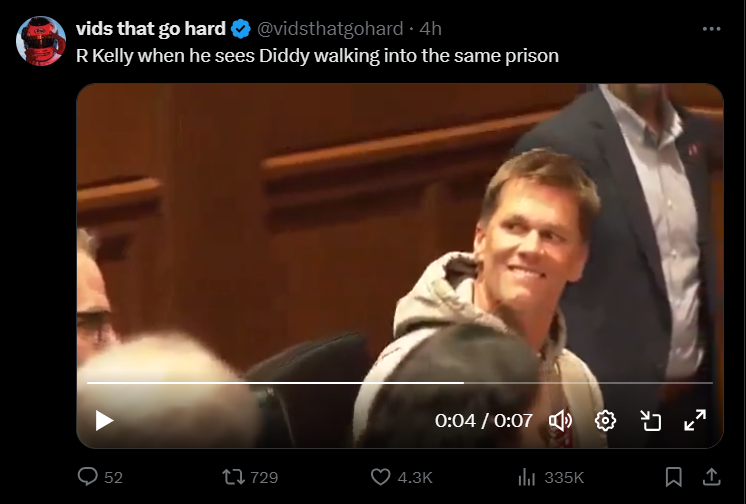Image resolution: width=746 pixels, height=504 pixels.
Task: Enable picture-in-picture mode
Action: coord(650,421)
